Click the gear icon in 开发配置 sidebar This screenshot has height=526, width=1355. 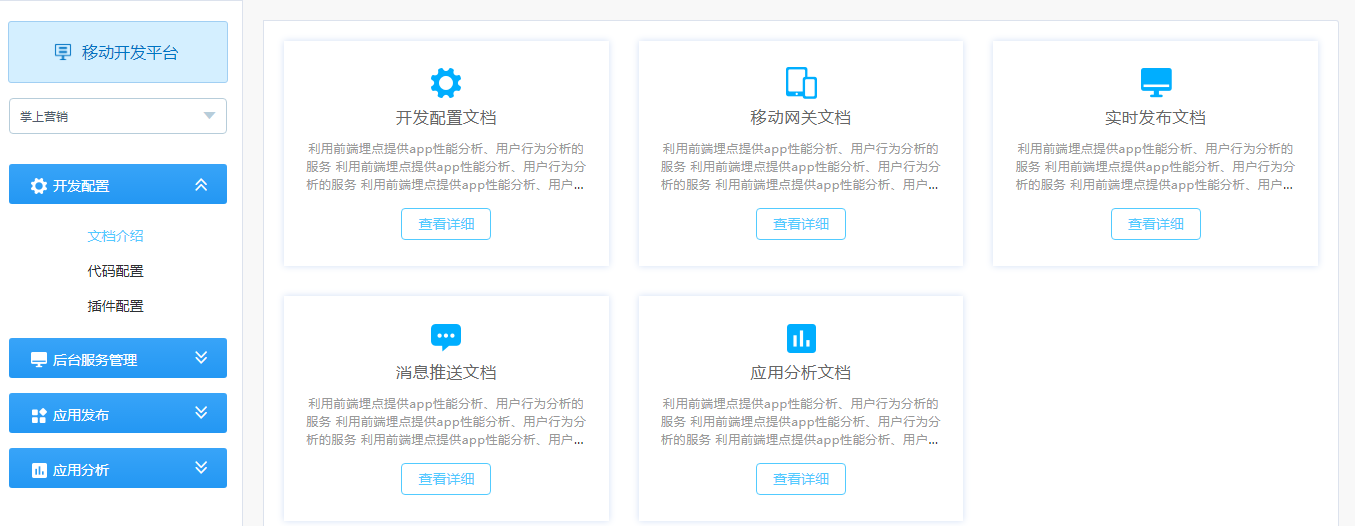click(x=39, y=186)
